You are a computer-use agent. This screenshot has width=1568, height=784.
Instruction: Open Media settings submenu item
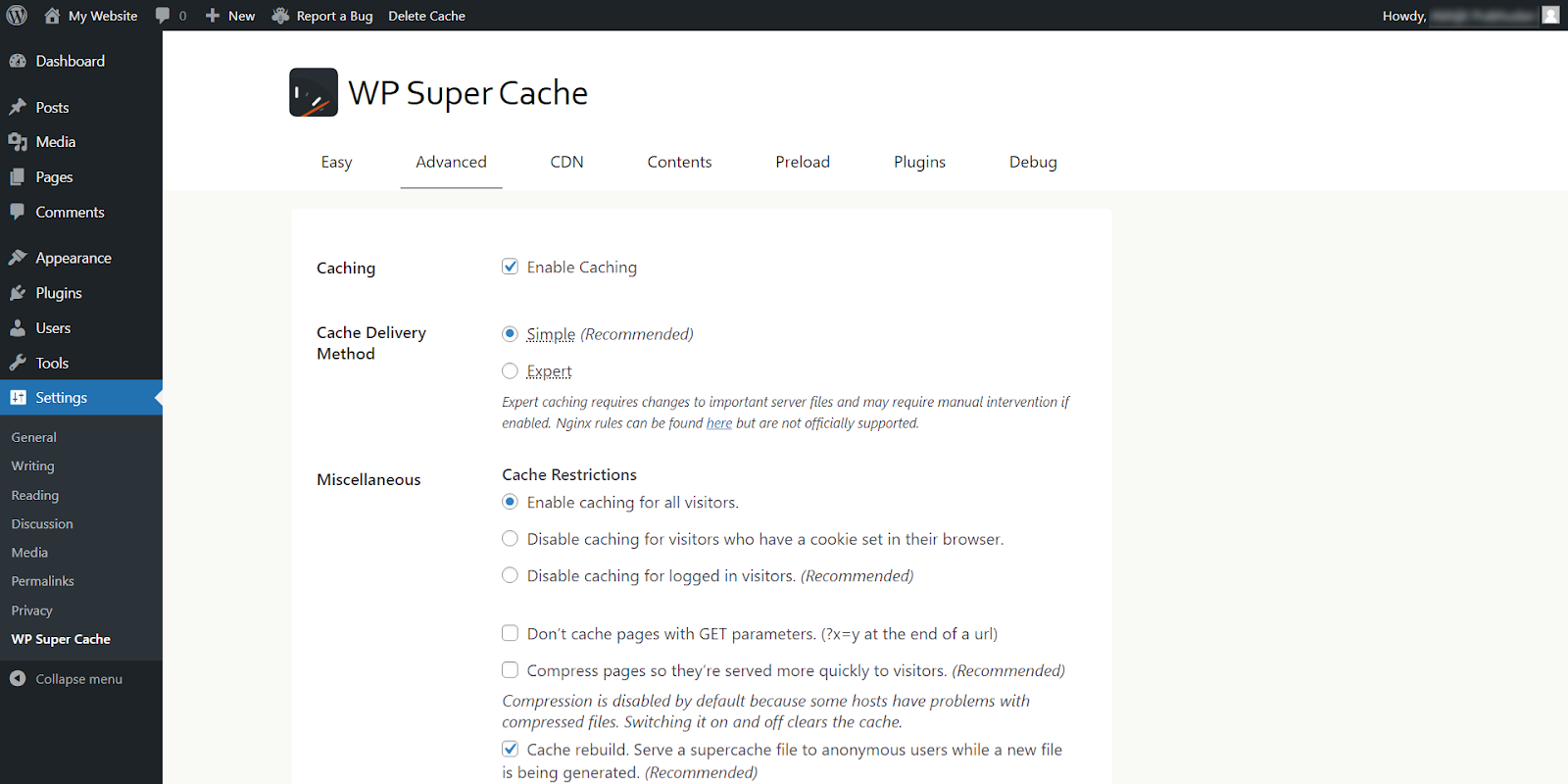pos(29,552)
